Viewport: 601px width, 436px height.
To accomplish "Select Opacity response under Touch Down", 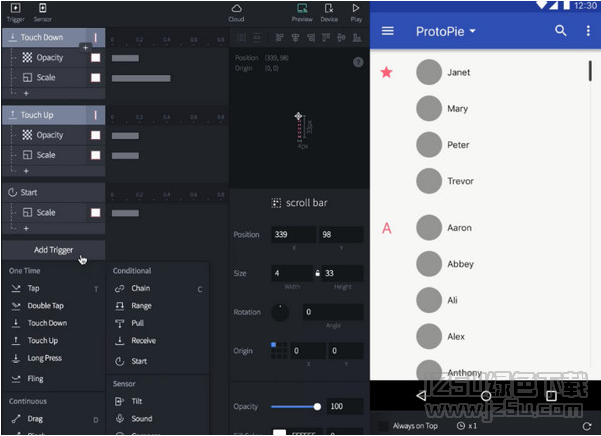I will pyautogui.click(x=54, y=57).
